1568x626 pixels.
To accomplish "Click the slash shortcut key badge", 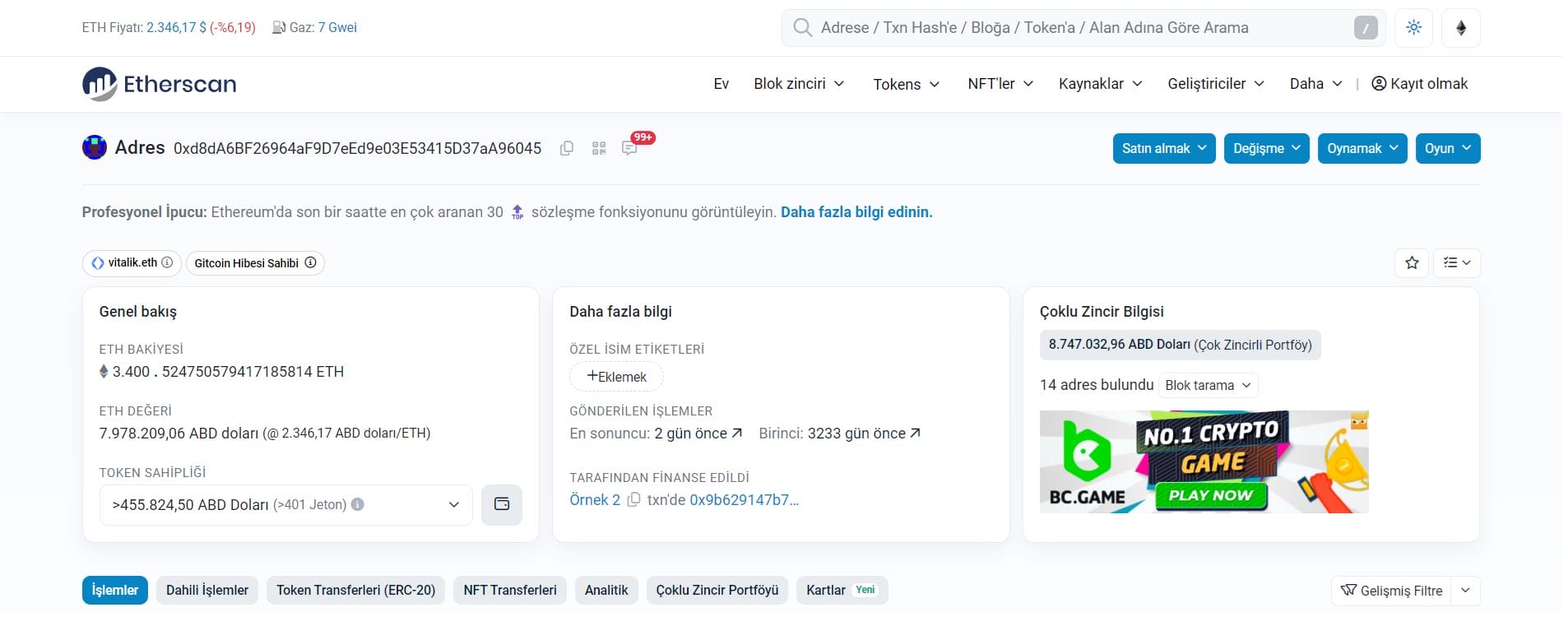I will tap(1366, 28).
